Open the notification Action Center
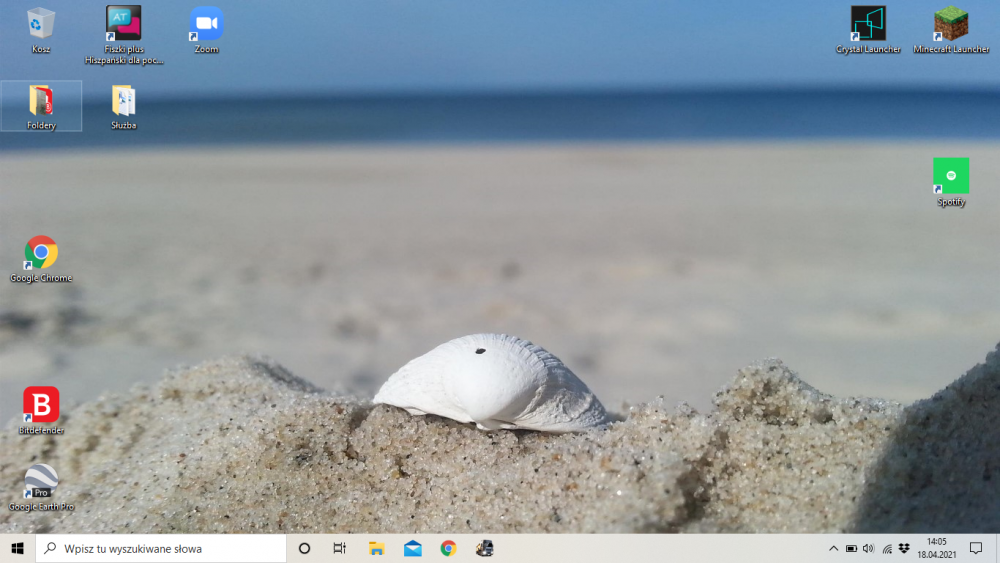Screen dimensions: 1000x563 [976, 548]
